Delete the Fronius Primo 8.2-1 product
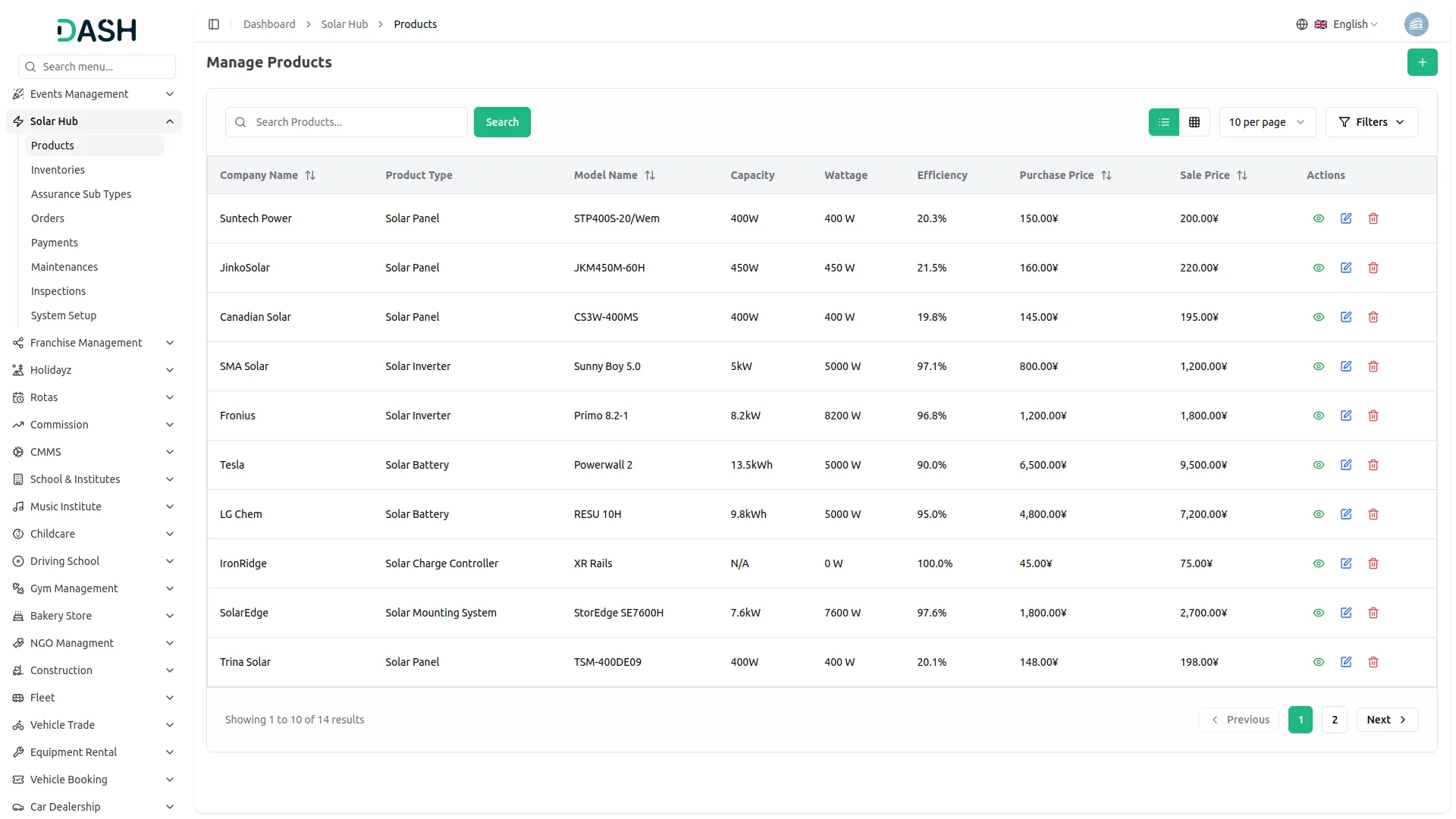The height and width of the screenshot is (819, 1456). pyautogui.click(x=1373, y=416)
